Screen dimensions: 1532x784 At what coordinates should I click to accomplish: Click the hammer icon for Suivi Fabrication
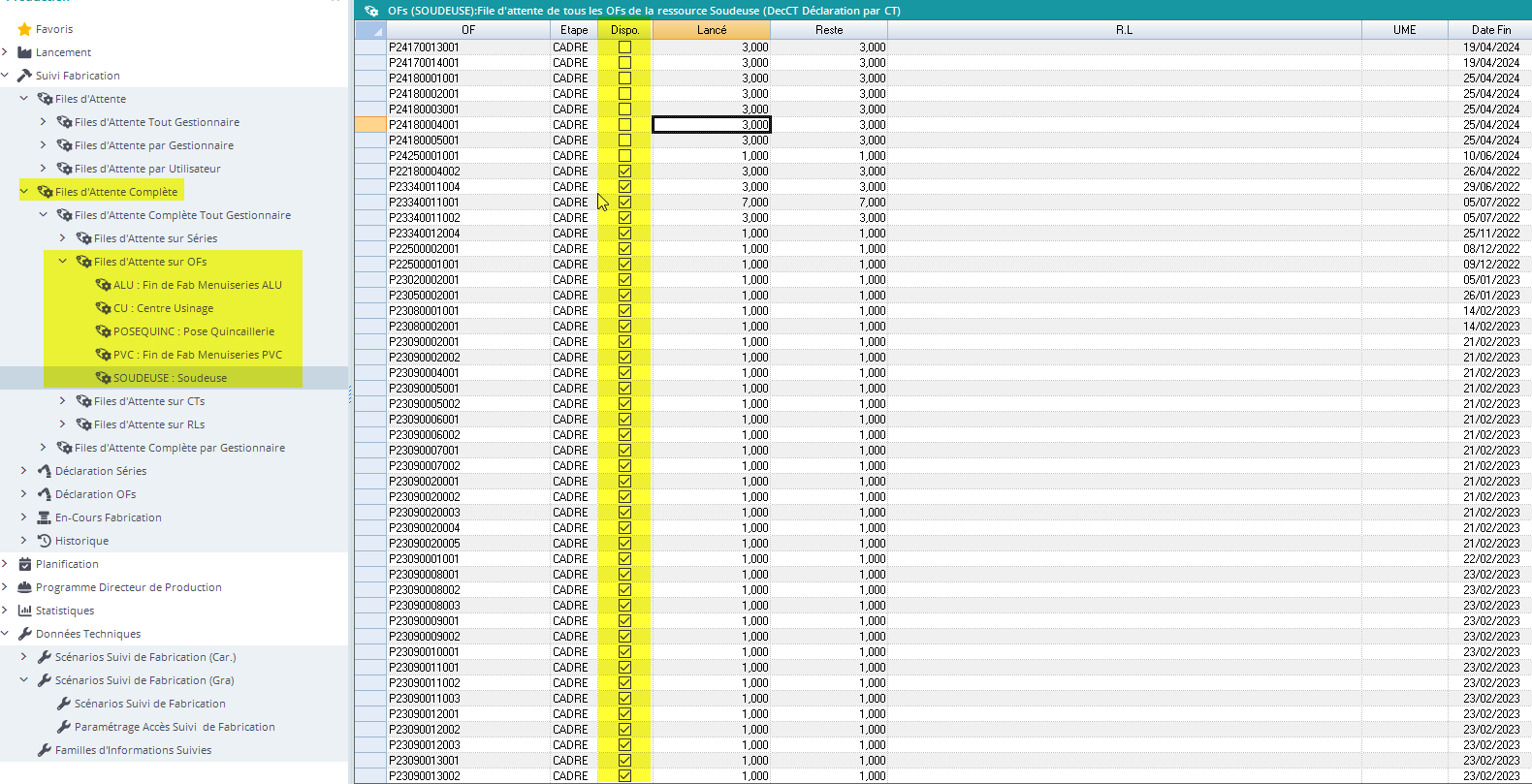(24, 76)
